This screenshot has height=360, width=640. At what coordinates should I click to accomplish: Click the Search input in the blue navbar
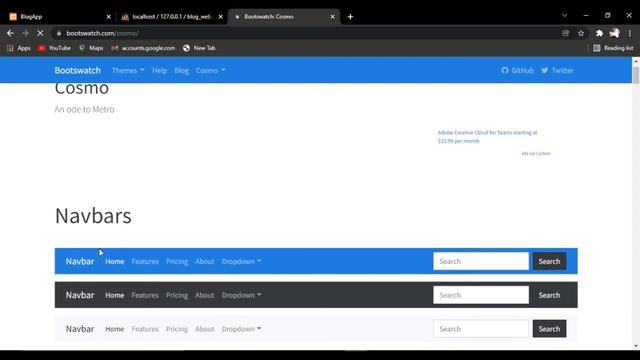tap(481, 261)
